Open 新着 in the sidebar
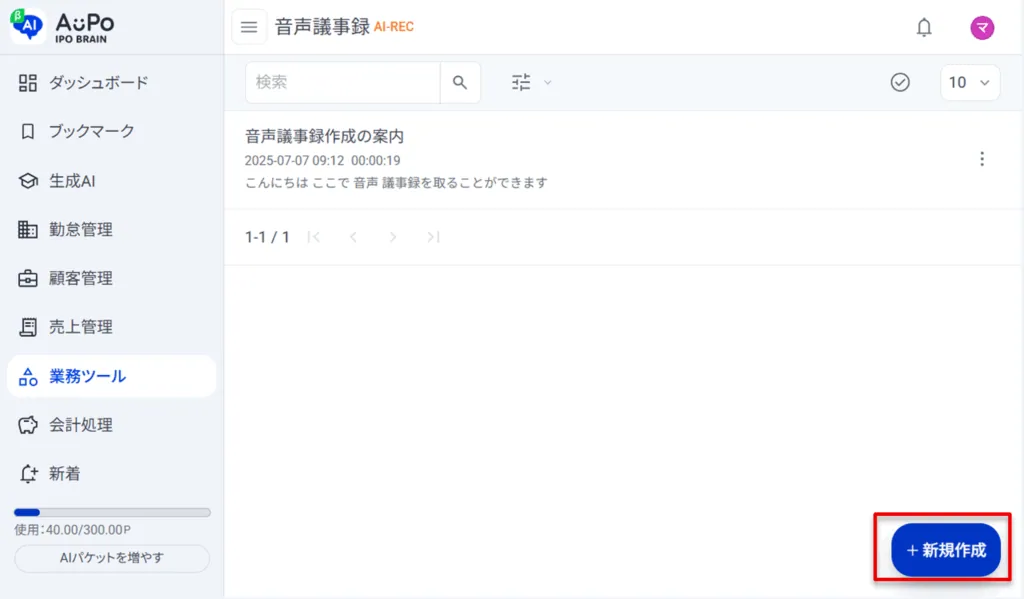The height and width of the screenshot is (599, 1024). [x=111, y=474]
